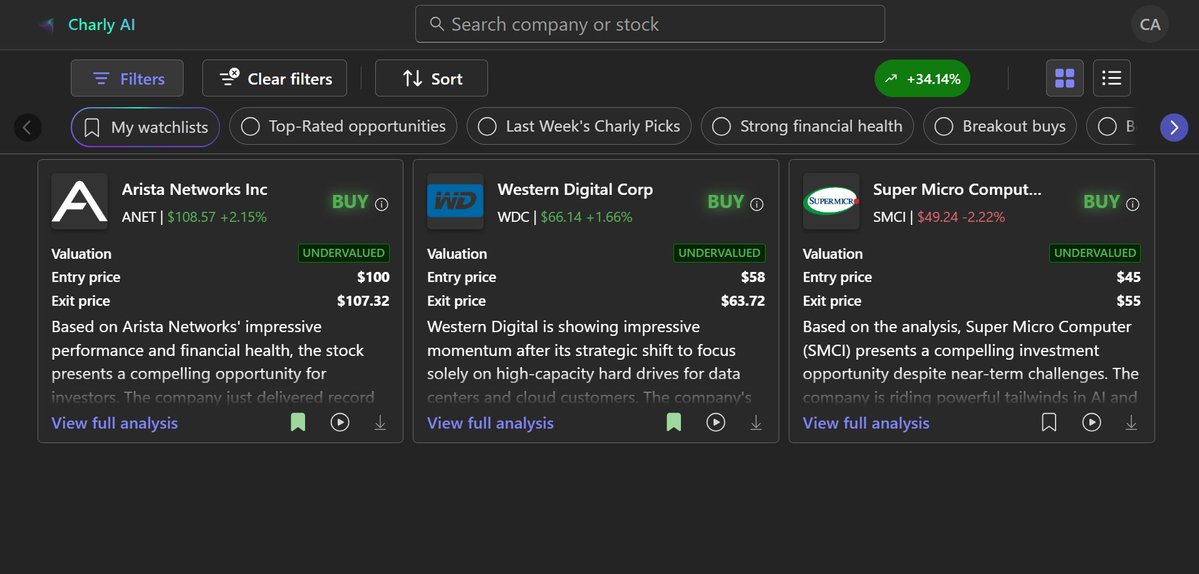This screenshot has height=574, width=1199.
Task: Switch to grid view layout
Action: tap(1064, 78)
